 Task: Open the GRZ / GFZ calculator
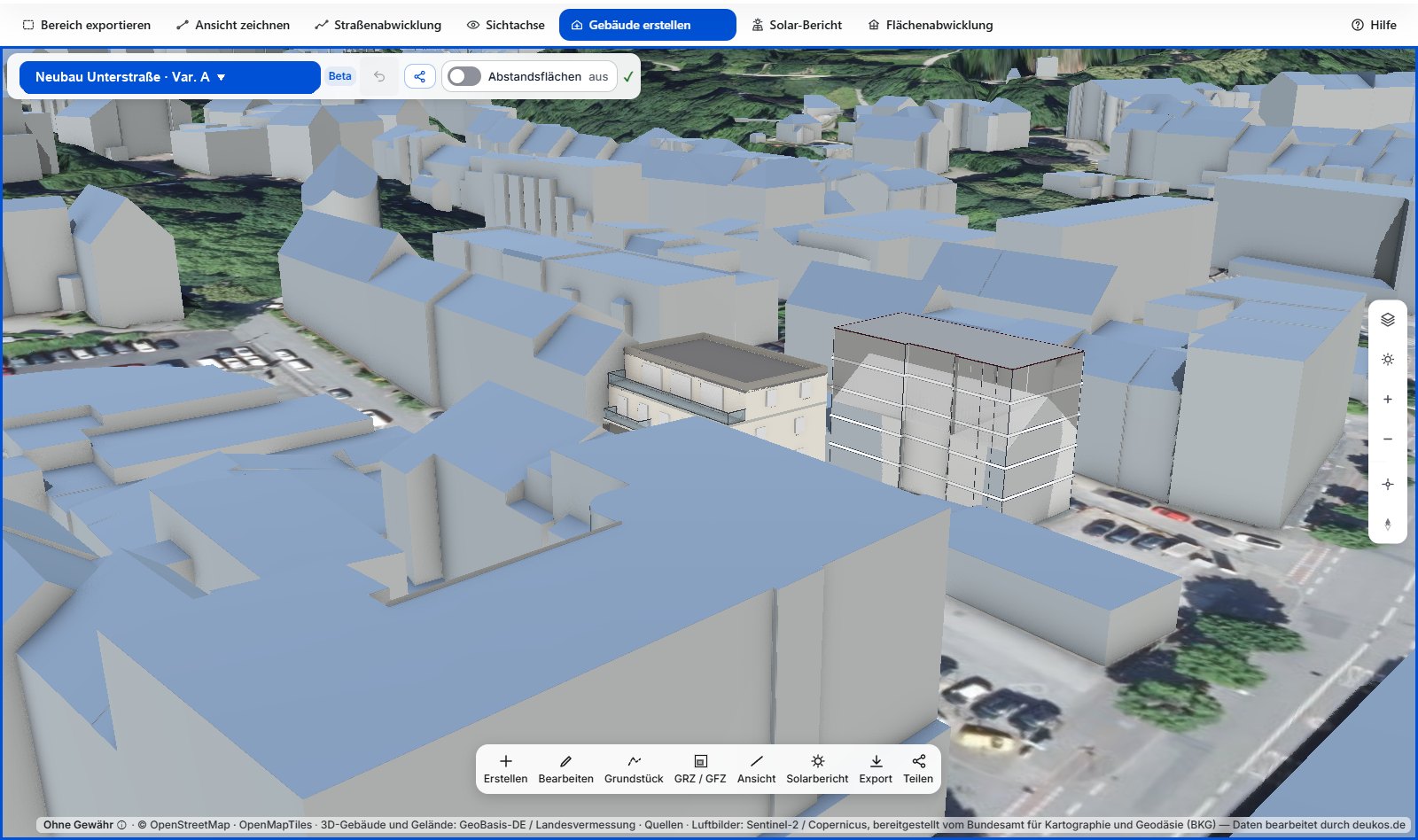coord(700,769)
